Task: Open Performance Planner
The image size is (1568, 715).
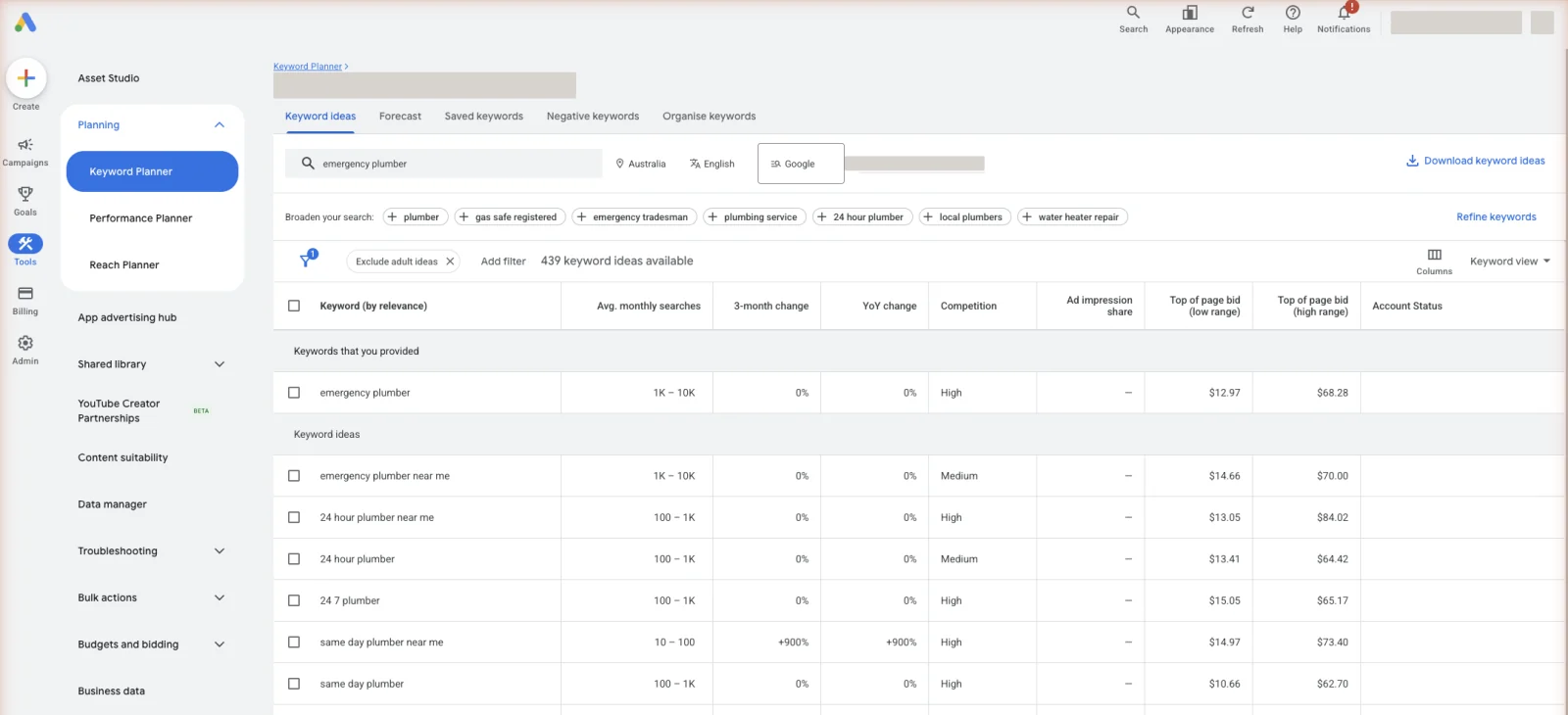Action: [x=141, y=218]
